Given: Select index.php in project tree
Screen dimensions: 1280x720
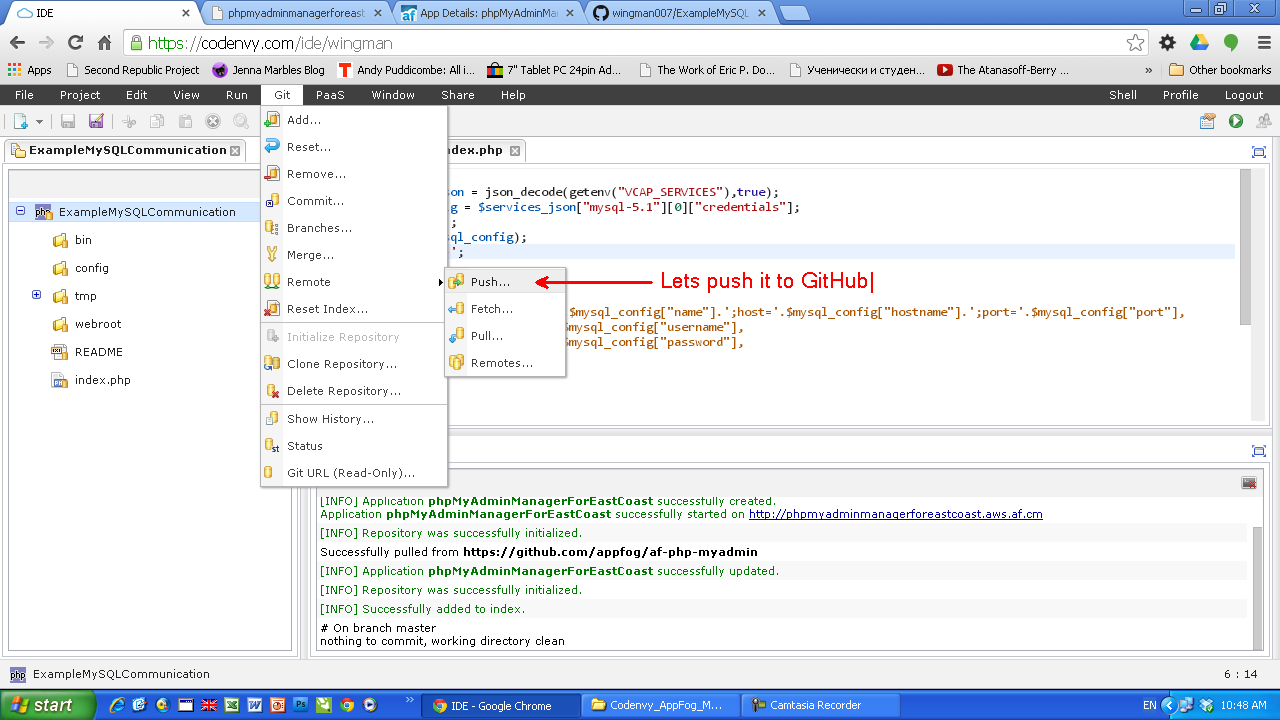Looking at the screenshot, I should (102, 380).
